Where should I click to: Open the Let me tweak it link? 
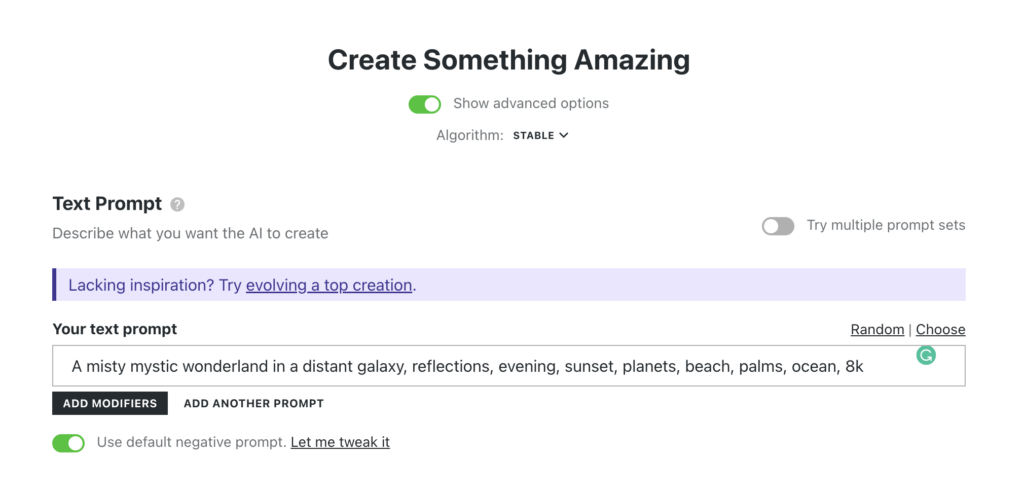pyautogui.click(x=340, y=442)
